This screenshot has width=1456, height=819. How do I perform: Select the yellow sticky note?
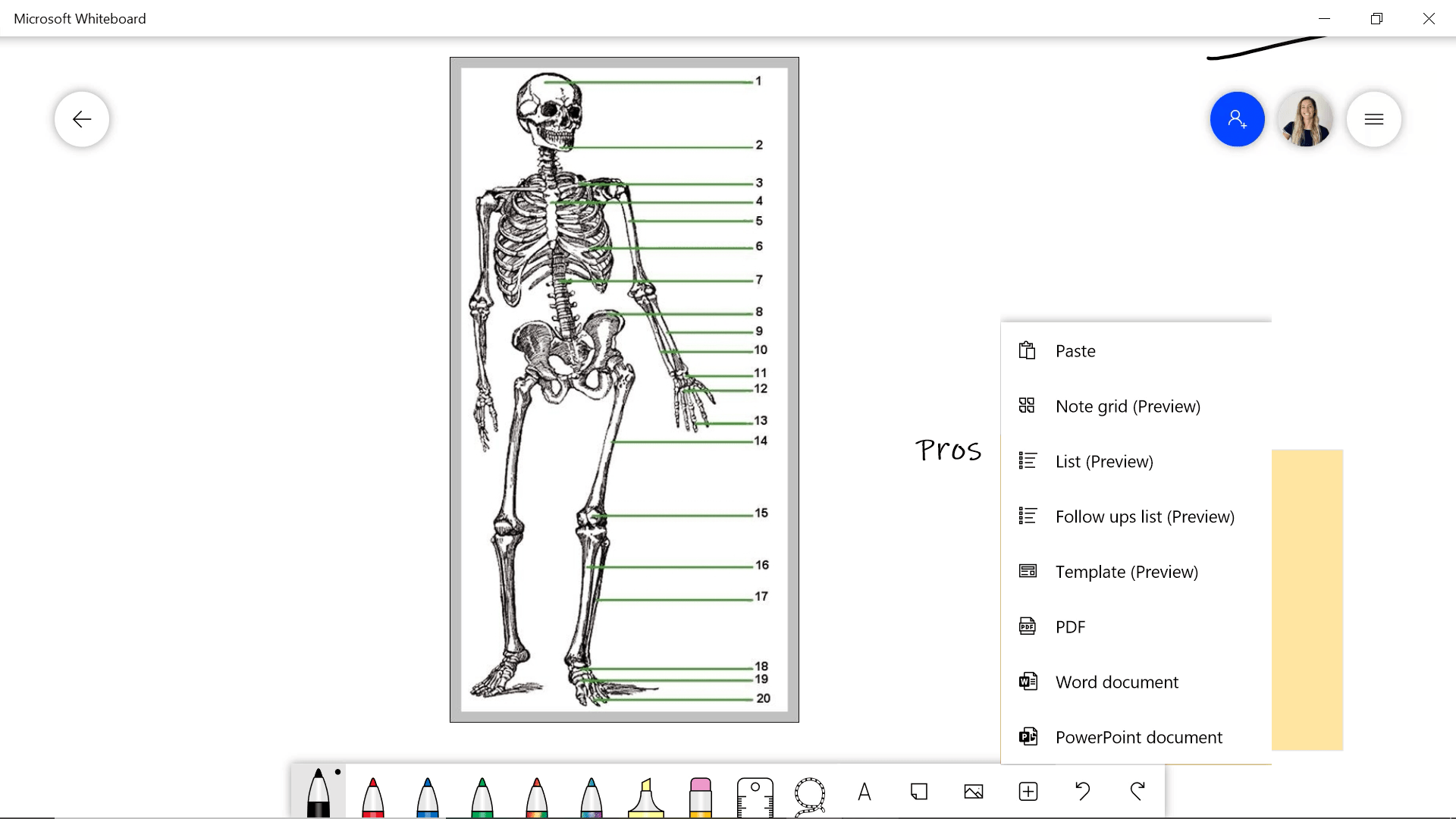1307,600
